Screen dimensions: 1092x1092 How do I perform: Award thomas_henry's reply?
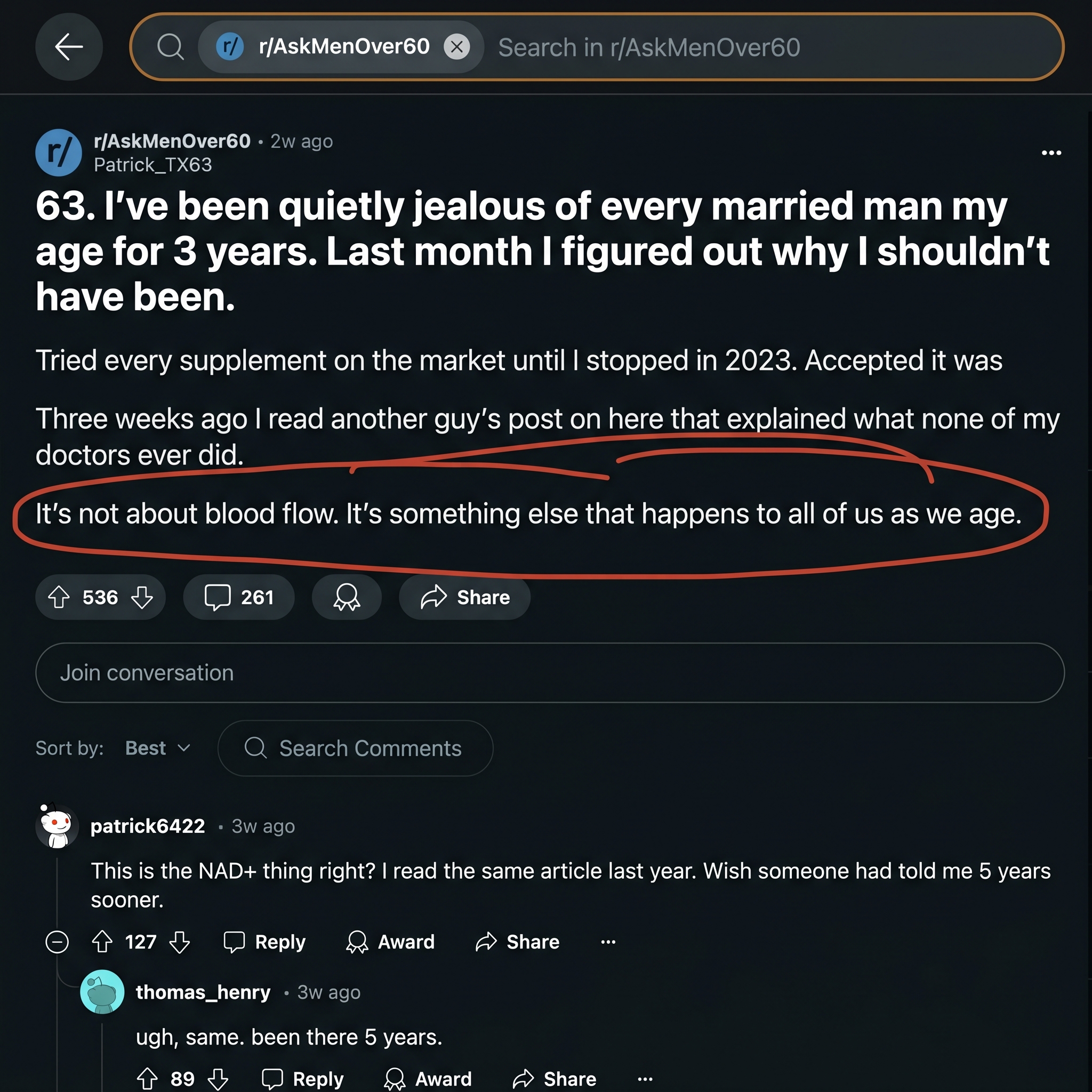click(x=428, y=1079)
